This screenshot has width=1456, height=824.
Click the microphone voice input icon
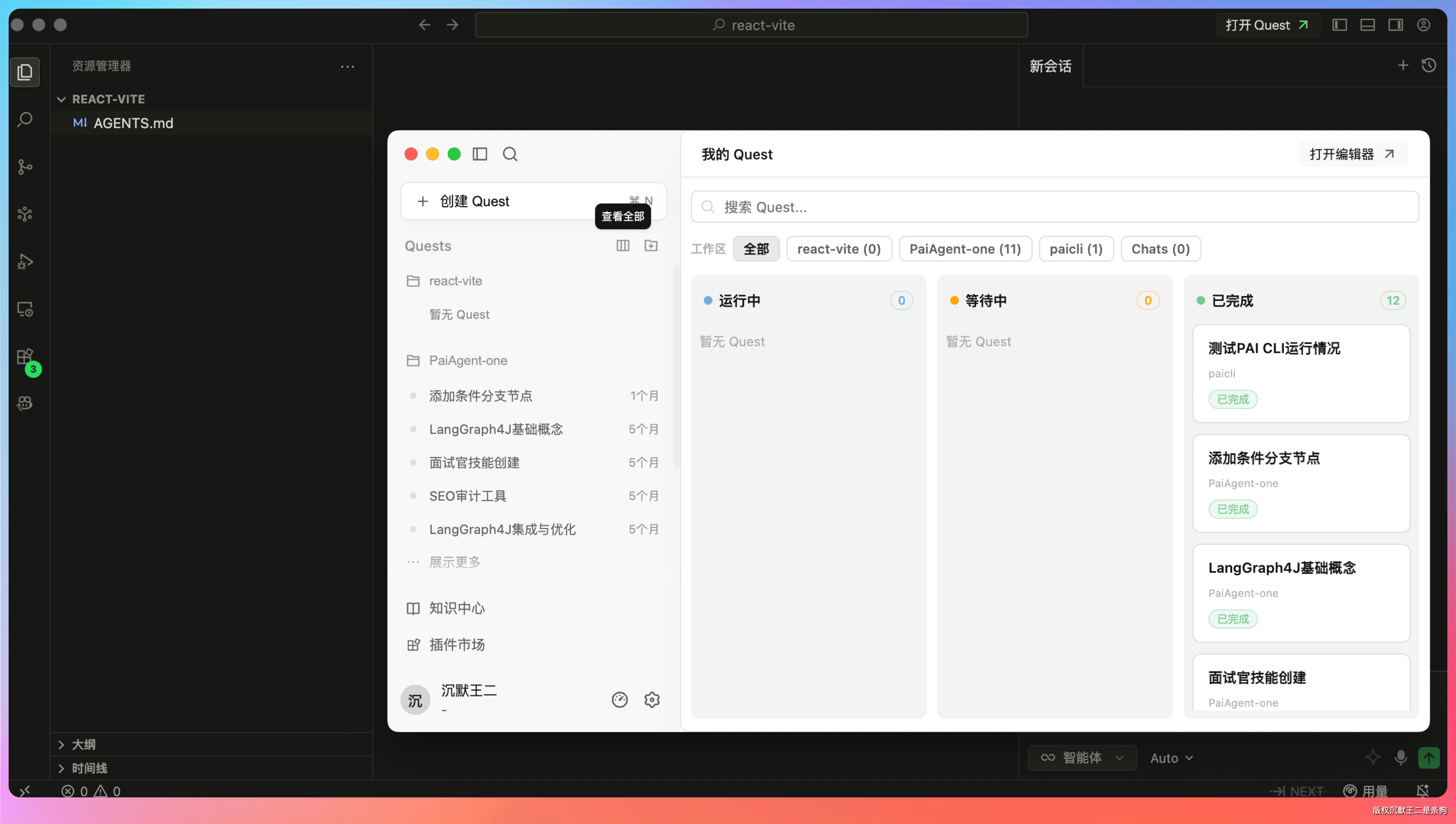tap(1401, 758)
